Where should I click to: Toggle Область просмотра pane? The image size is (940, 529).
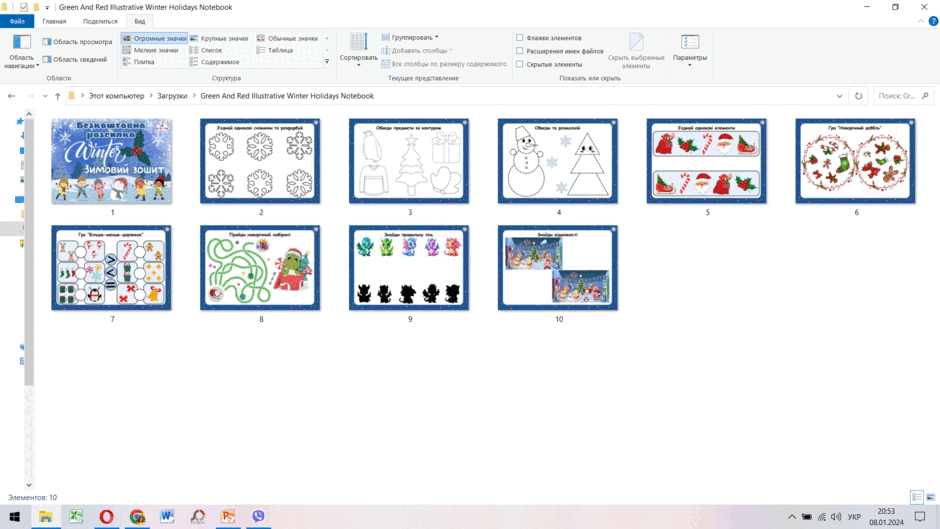[x=77, y=42]
